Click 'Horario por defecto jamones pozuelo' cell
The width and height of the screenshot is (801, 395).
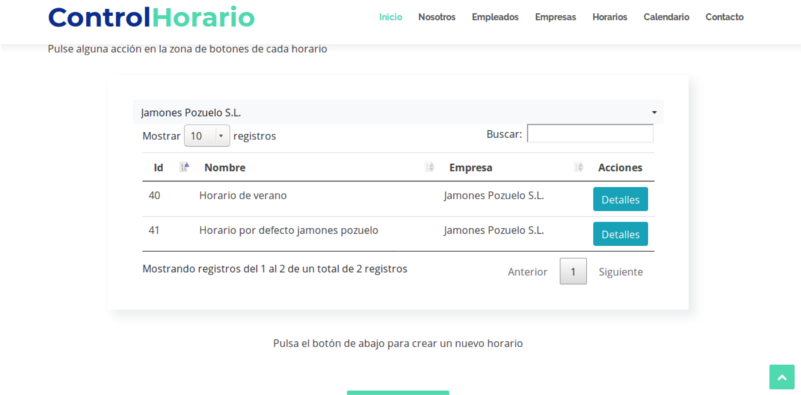[289, 230]
